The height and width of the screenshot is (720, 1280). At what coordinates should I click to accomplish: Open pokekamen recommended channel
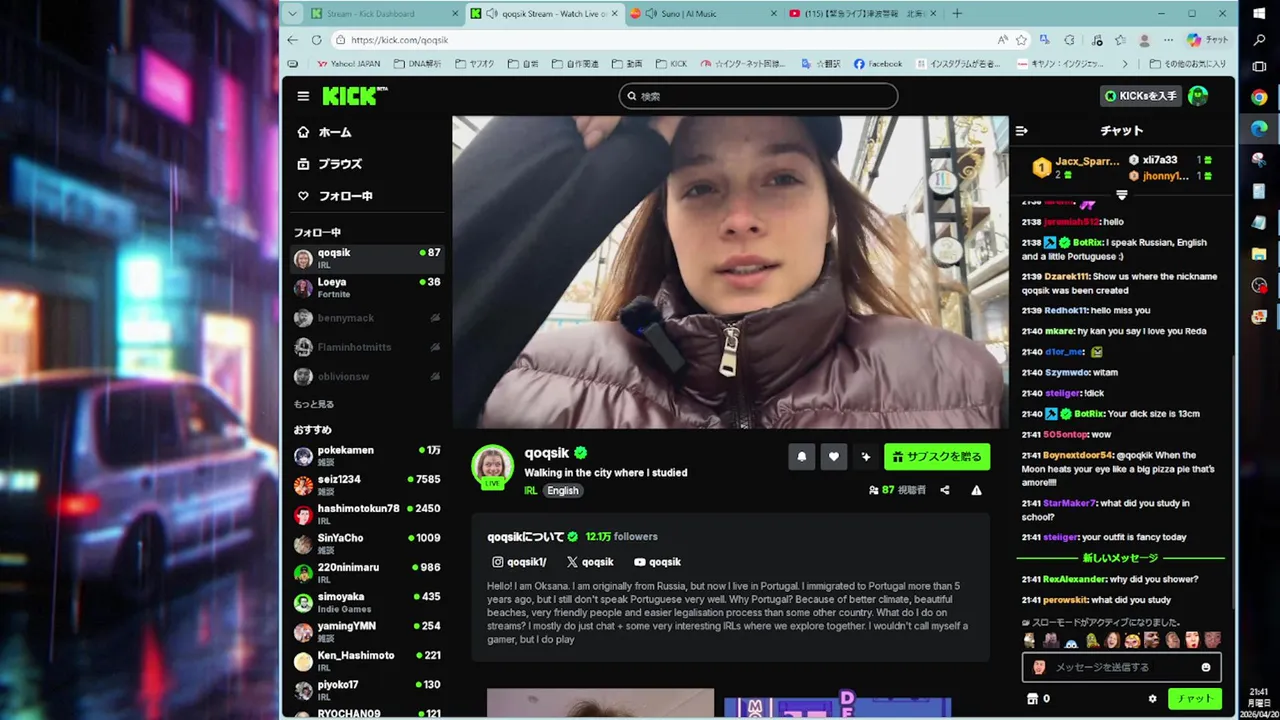pos(367,456)
